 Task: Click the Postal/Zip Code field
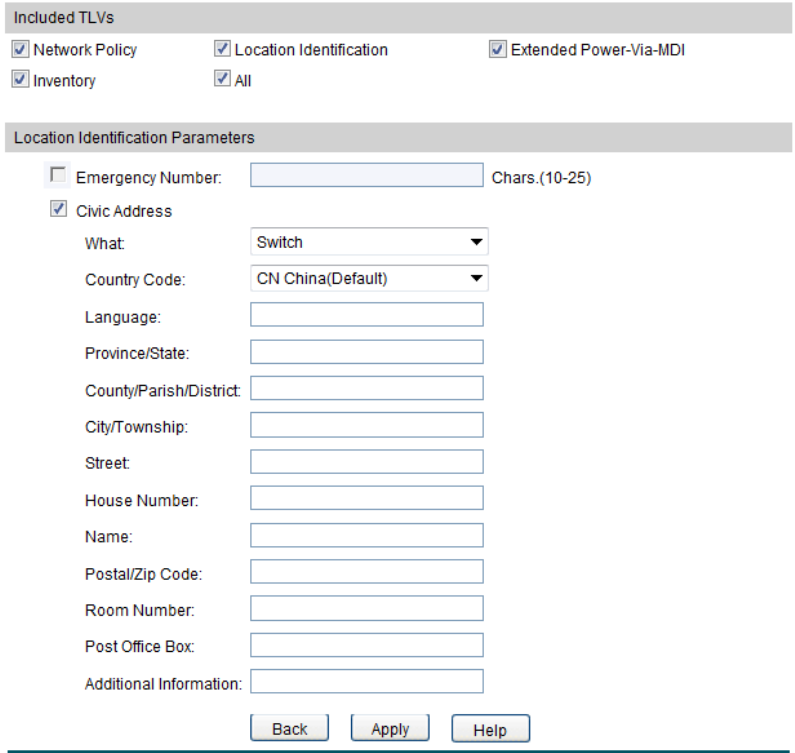366,571
